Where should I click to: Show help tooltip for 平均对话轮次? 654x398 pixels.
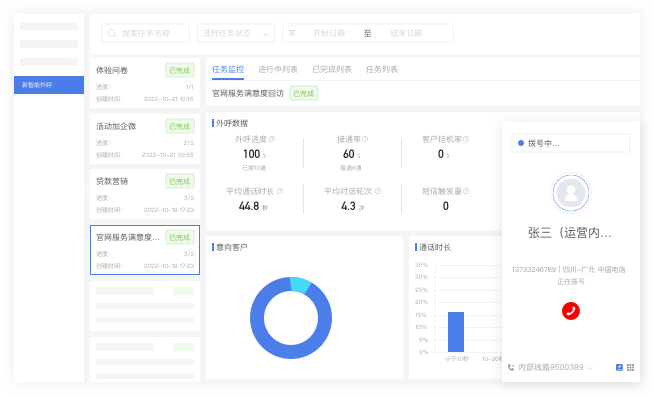[x=378, y=191]
